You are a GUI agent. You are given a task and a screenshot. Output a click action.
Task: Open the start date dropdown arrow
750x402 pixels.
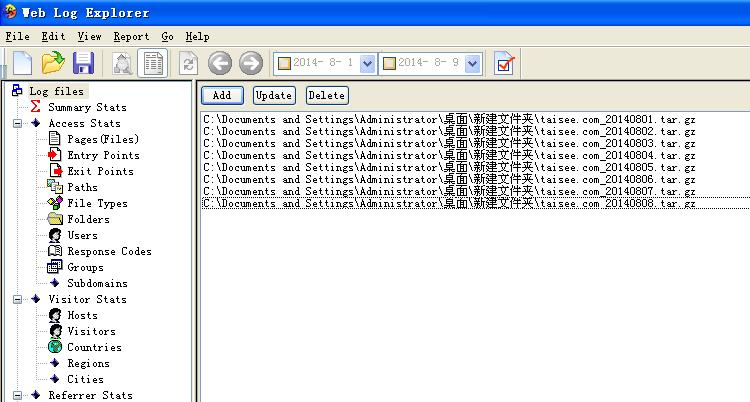pyautogui.click(x=366, y=64)
